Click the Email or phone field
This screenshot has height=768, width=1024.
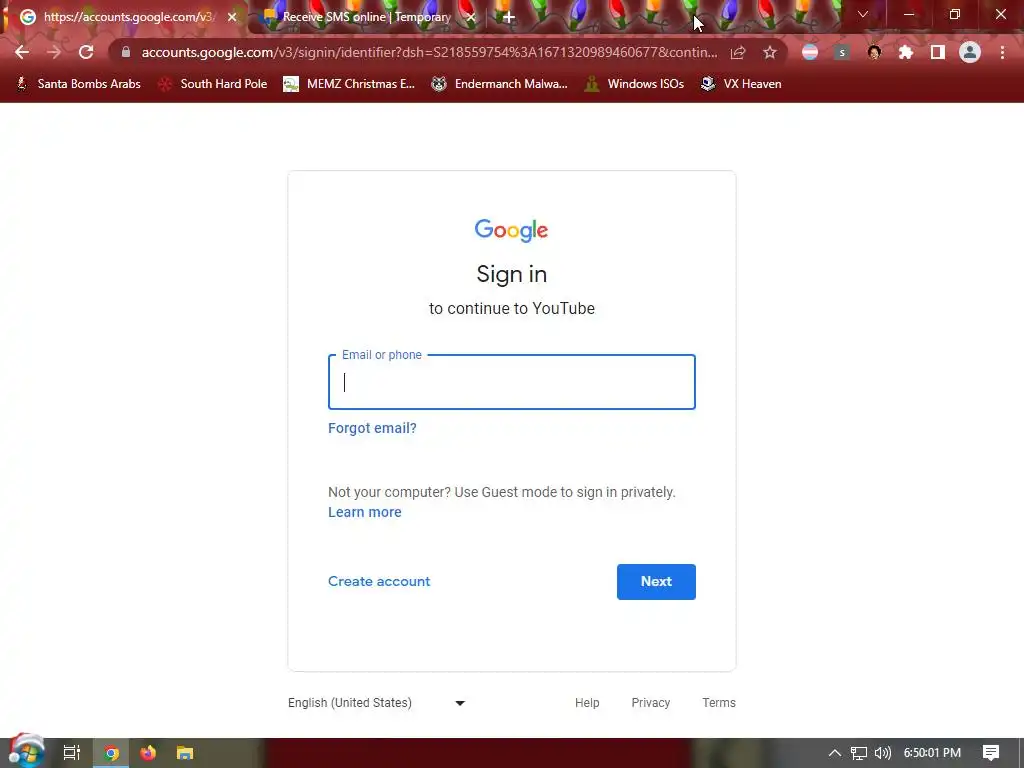pyautogui.click(x=511, y=382)
